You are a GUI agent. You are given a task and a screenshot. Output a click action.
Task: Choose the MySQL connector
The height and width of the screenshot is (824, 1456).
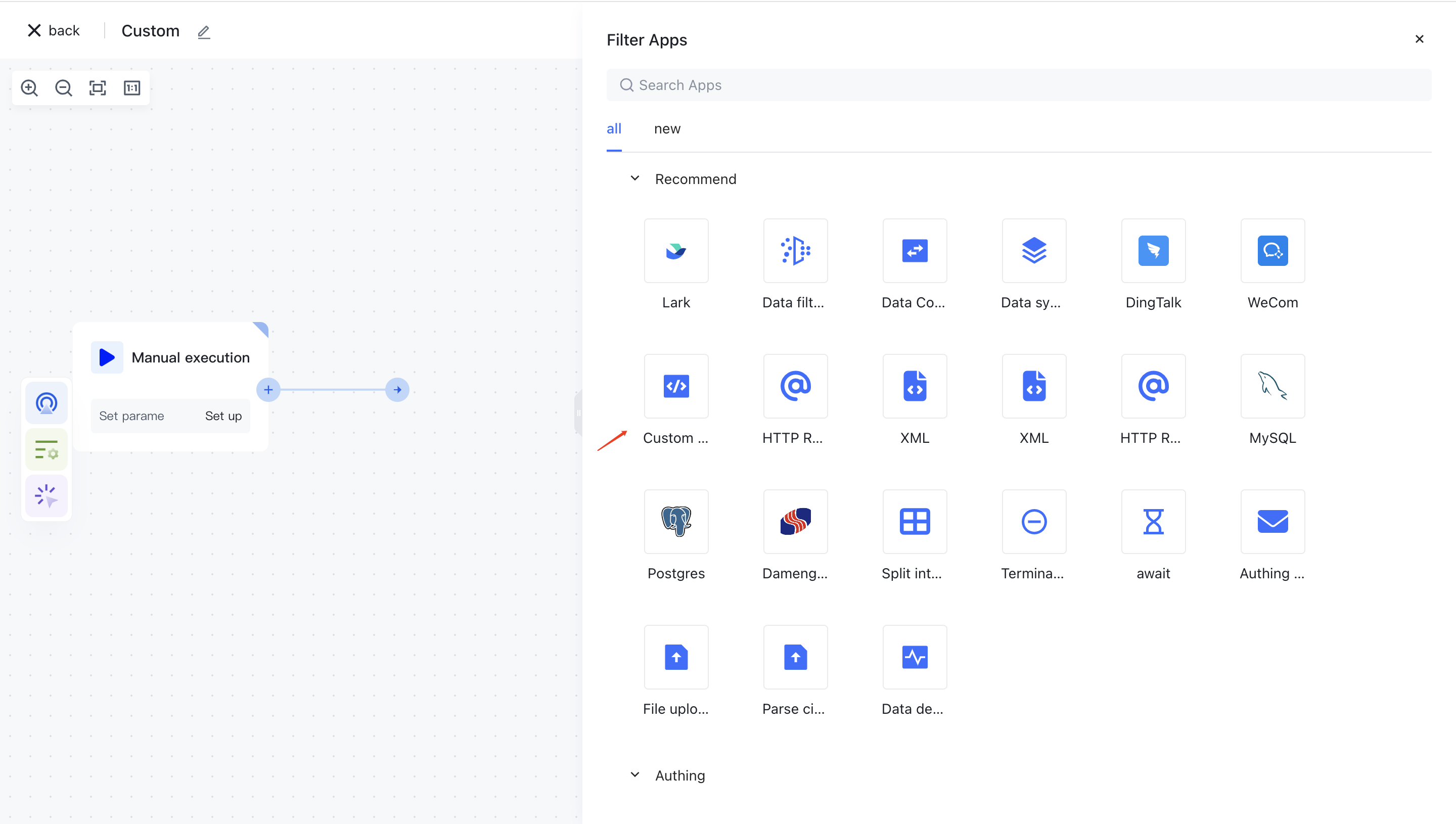1271,387
